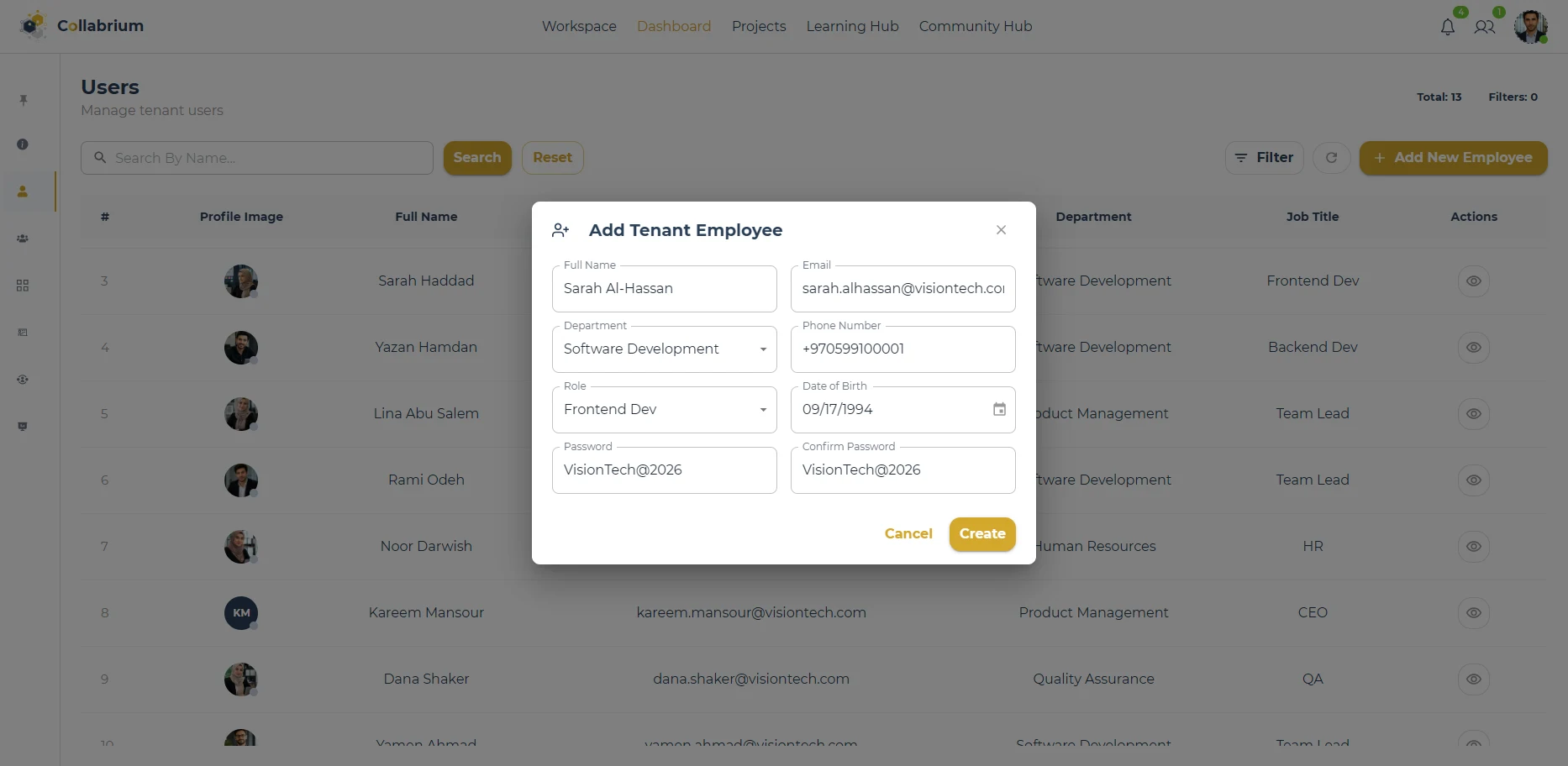Open the Community Hub menu item

(976, 26)
